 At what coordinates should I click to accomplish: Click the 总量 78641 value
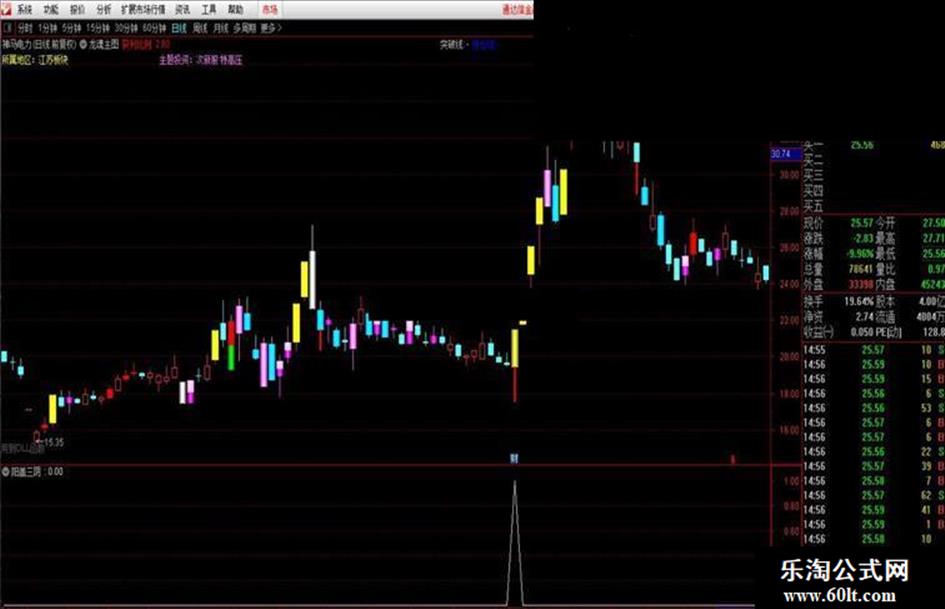(x=861, y=269)
